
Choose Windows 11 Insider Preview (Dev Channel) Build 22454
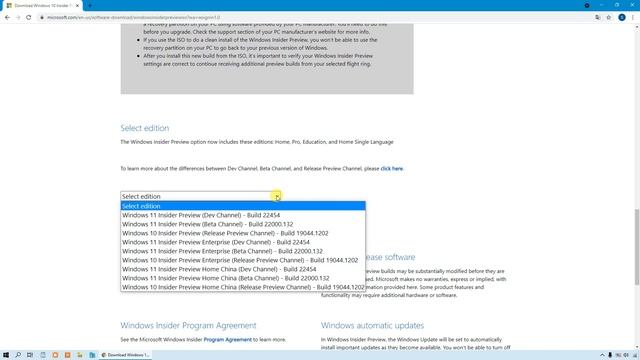(243, 215)
